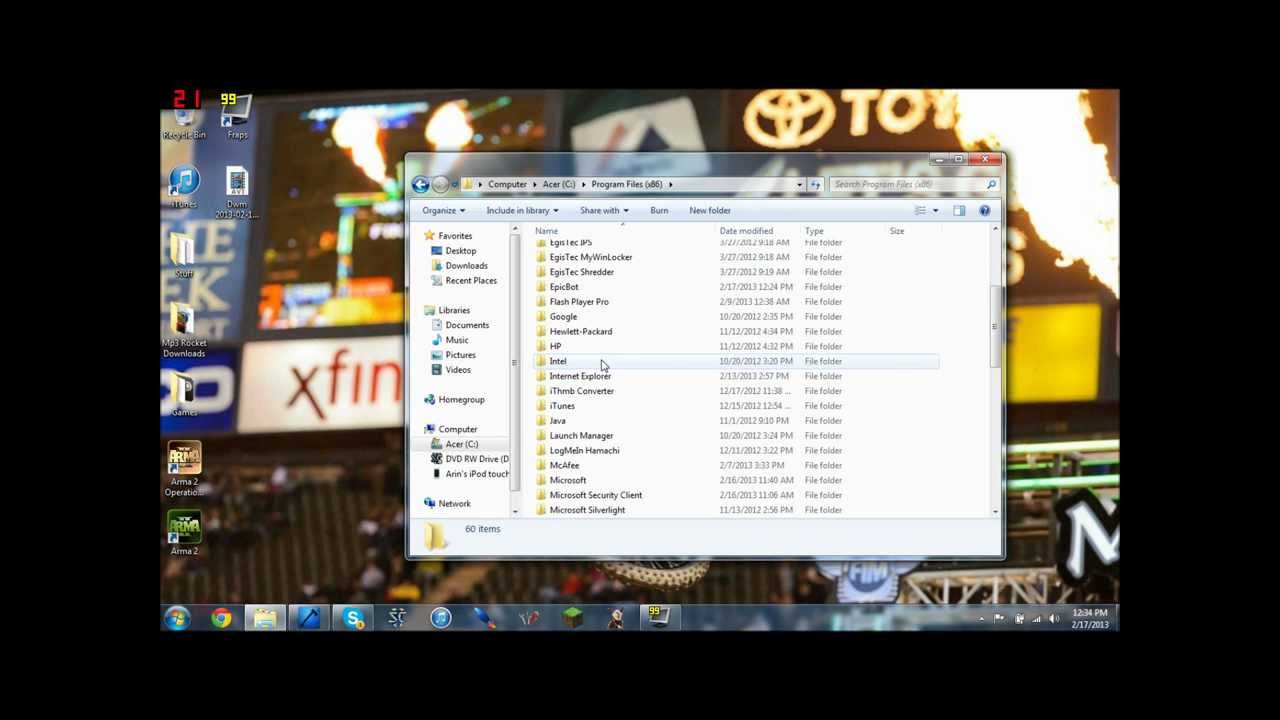1280x720 pixels.
Task: Select the McAfee folder
Action: coord(564,465)
